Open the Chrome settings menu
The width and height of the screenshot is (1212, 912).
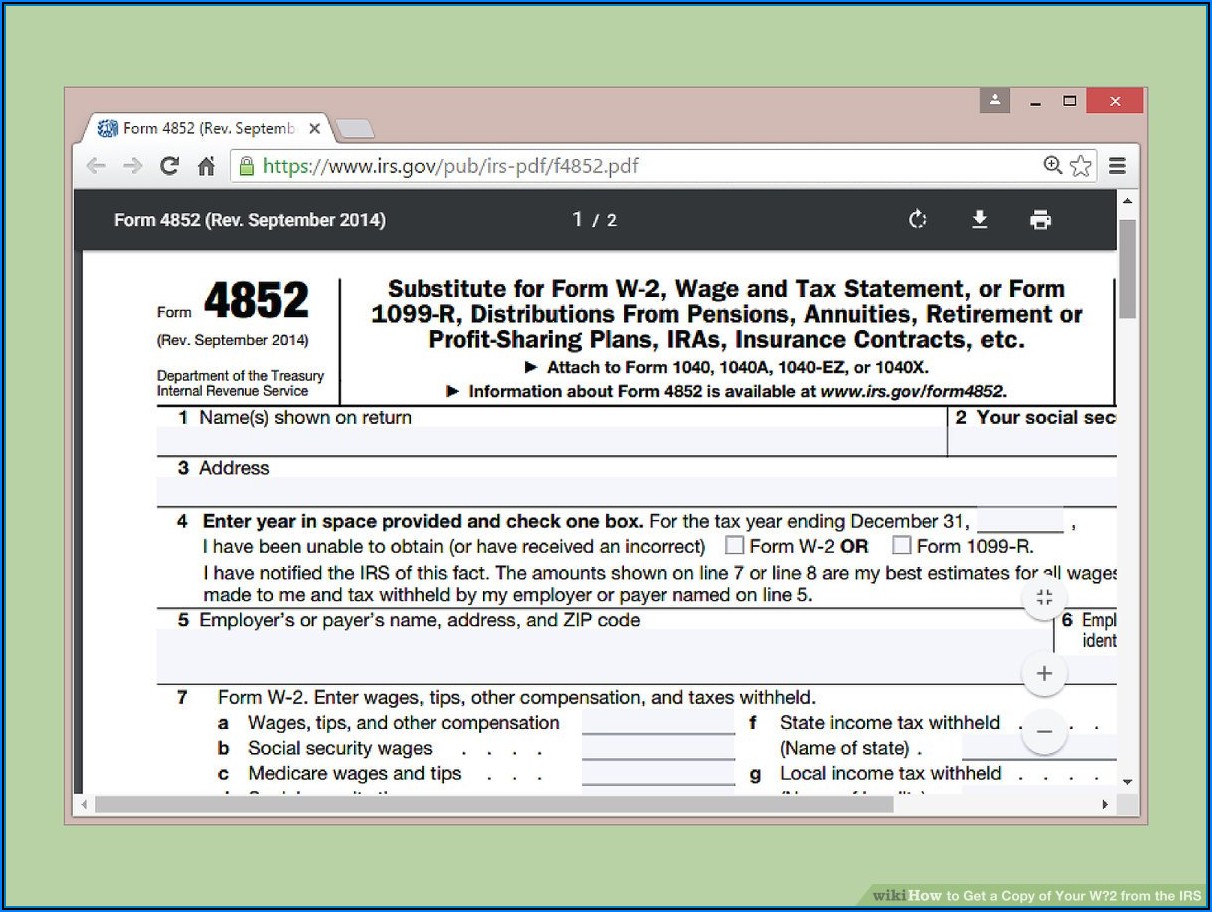(x=1117, y=165)
